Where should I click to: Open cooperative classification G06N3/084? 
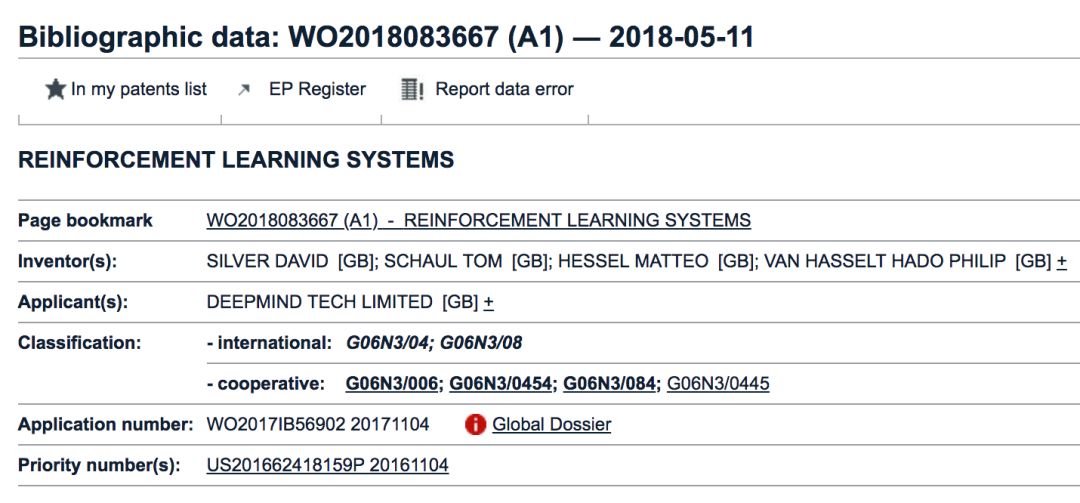pos(609,384)
